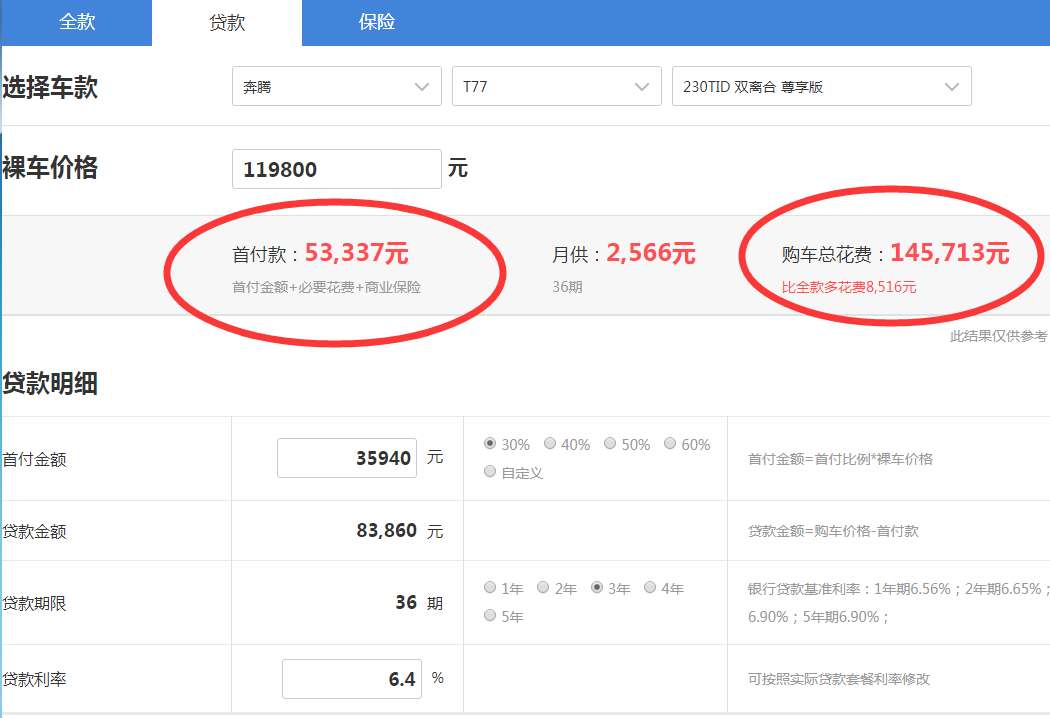Viewport: 1050px width, 718px height.
Task: Switch to the 全款 tab
Action: tap(77, 23)
